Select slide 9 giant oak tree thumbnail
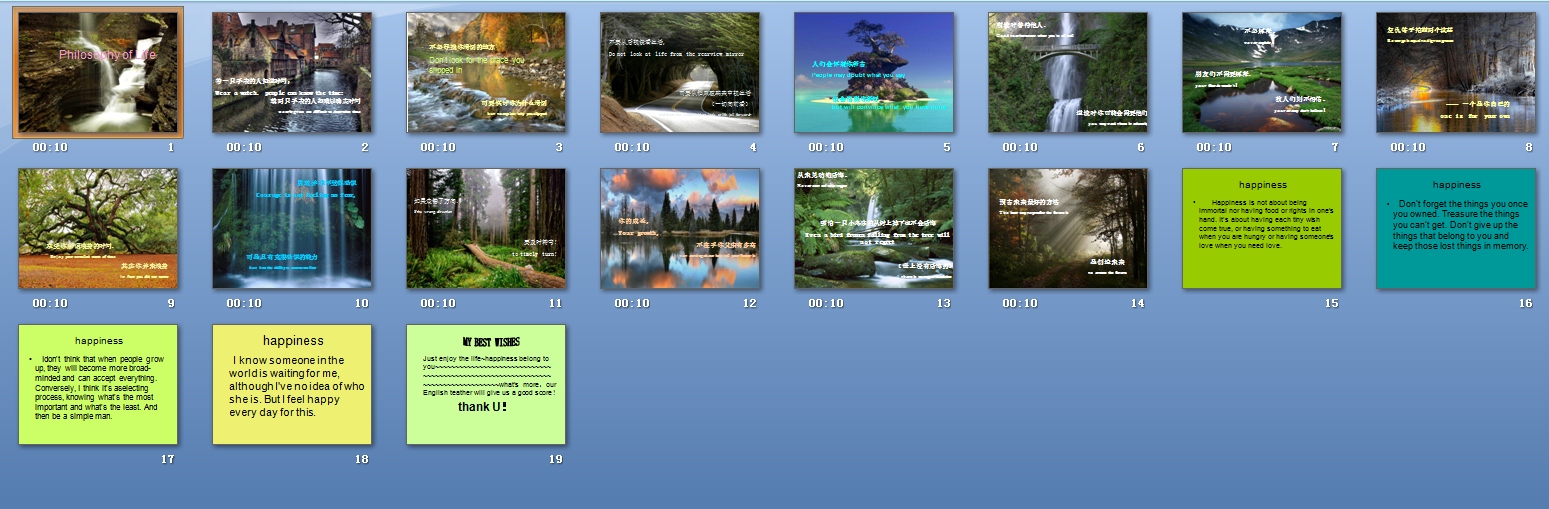Viewport: 1549px width, 509px height. click(98, 228)
